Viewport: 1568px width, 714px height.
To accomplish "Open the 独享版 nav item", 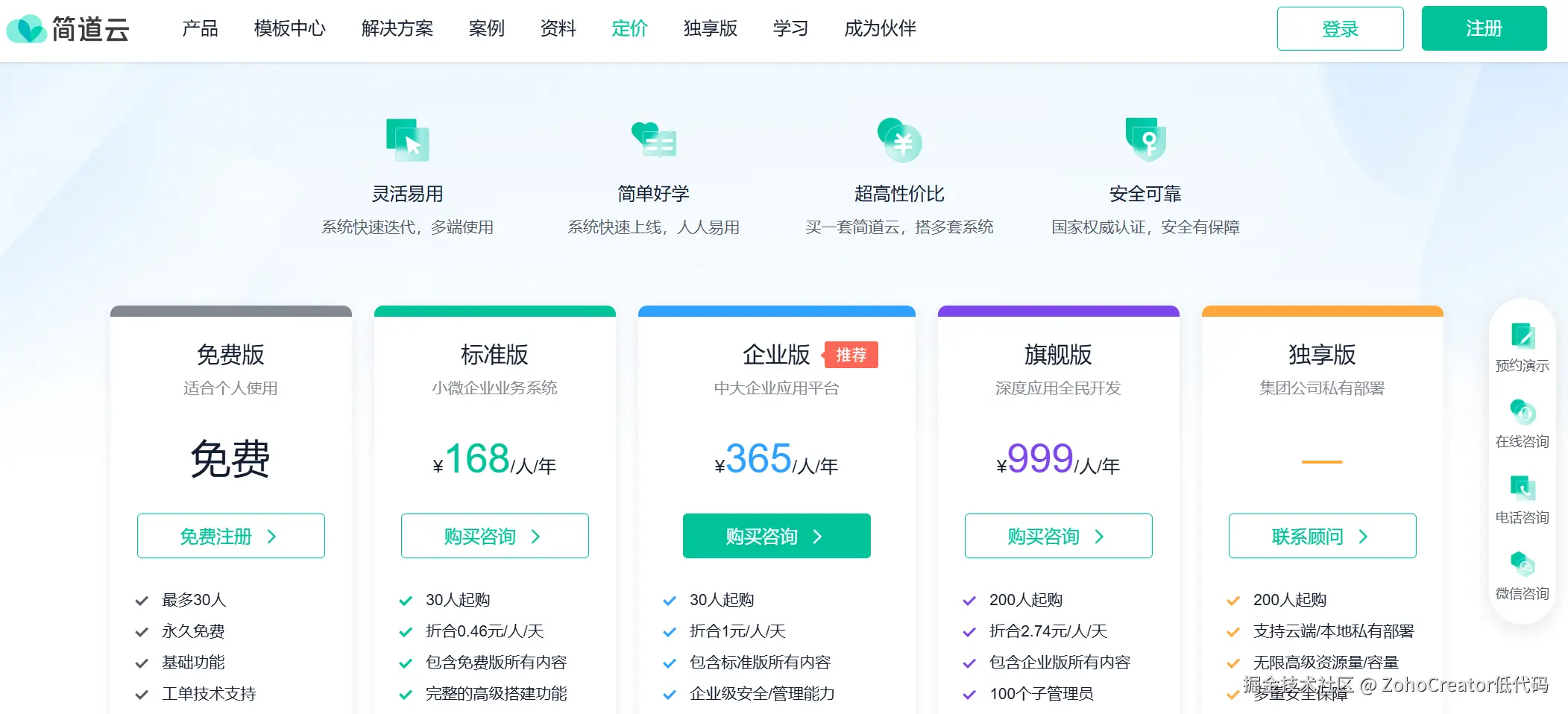I will [710, 28].
